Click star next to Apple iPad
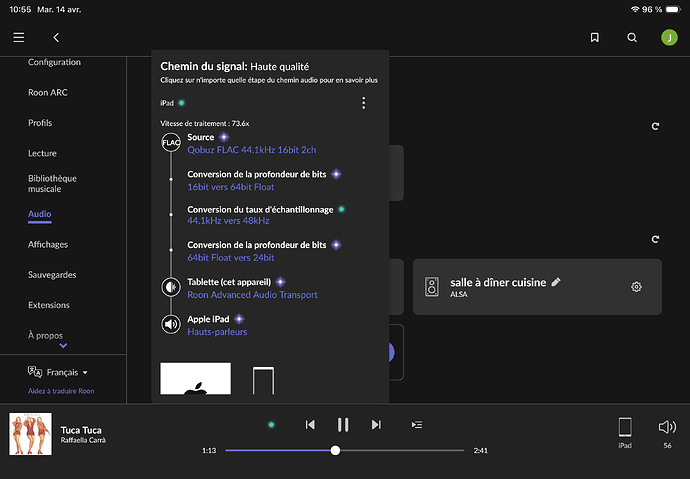 (x=239, y=319)
